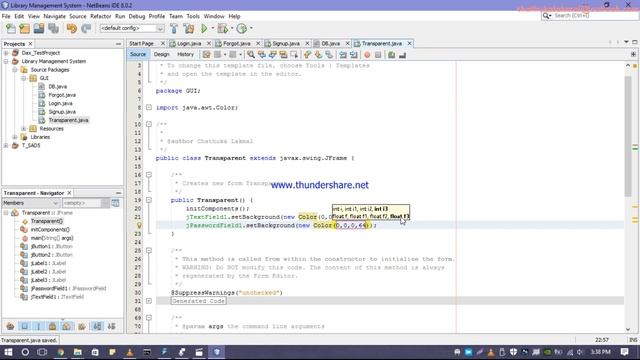Click the Open Project toolbar icon

pos(39,28)
